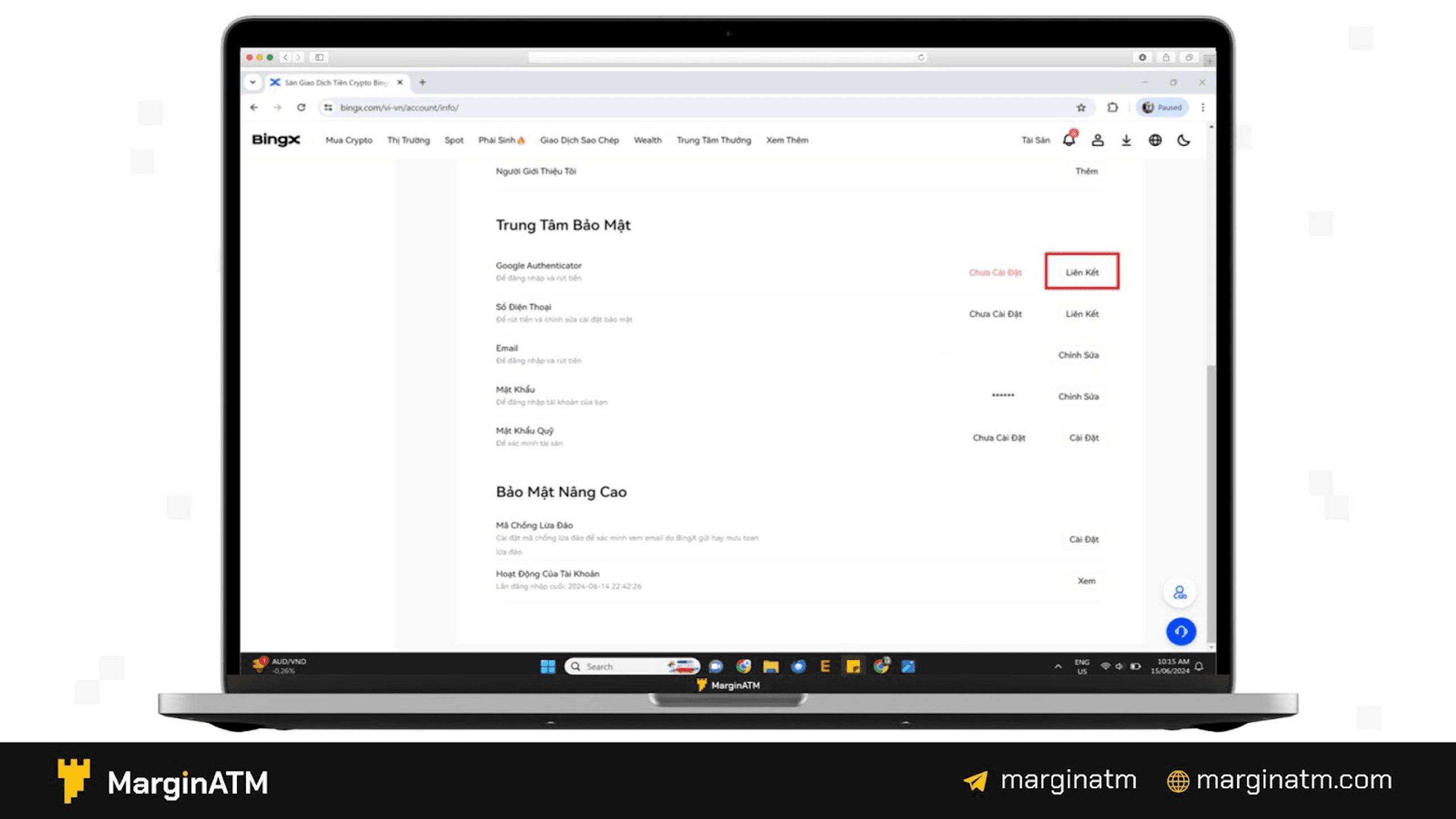Open the Windows notification bell in the tray

point(1199,666)
